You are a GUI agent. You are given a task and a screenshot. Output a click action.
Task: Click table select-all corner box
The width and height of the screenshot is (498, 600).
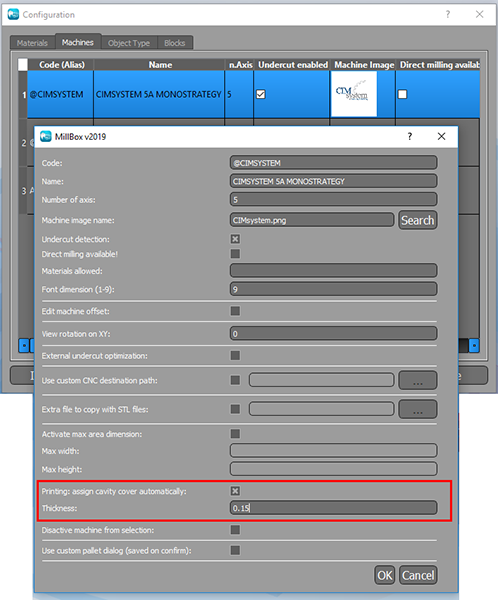tap(23, 64)
